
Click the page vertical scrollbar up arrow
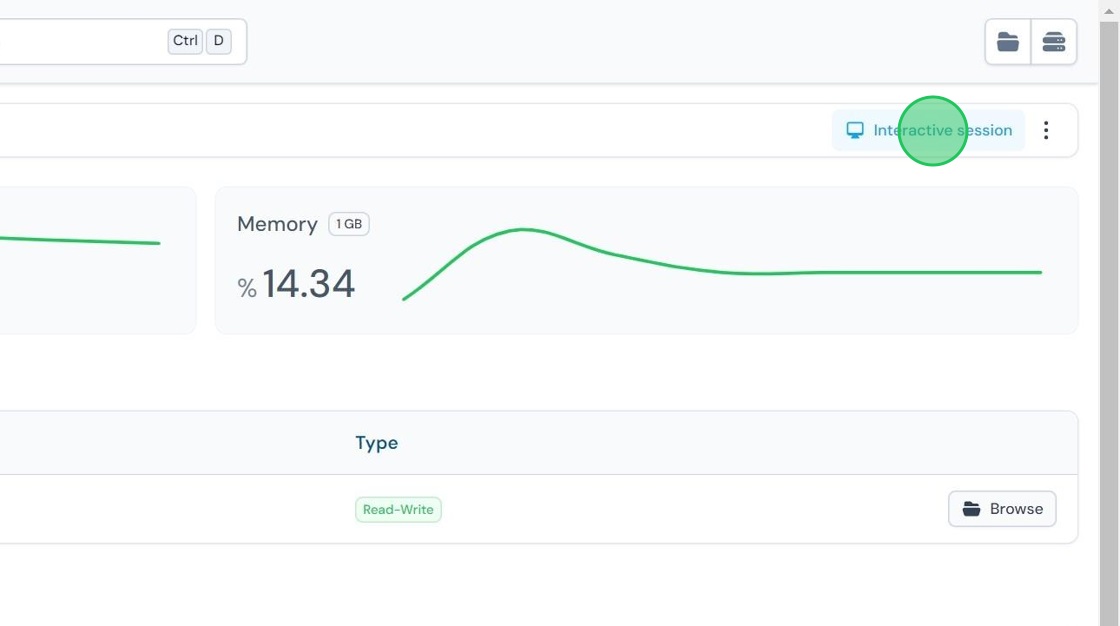coord(1109,11)
